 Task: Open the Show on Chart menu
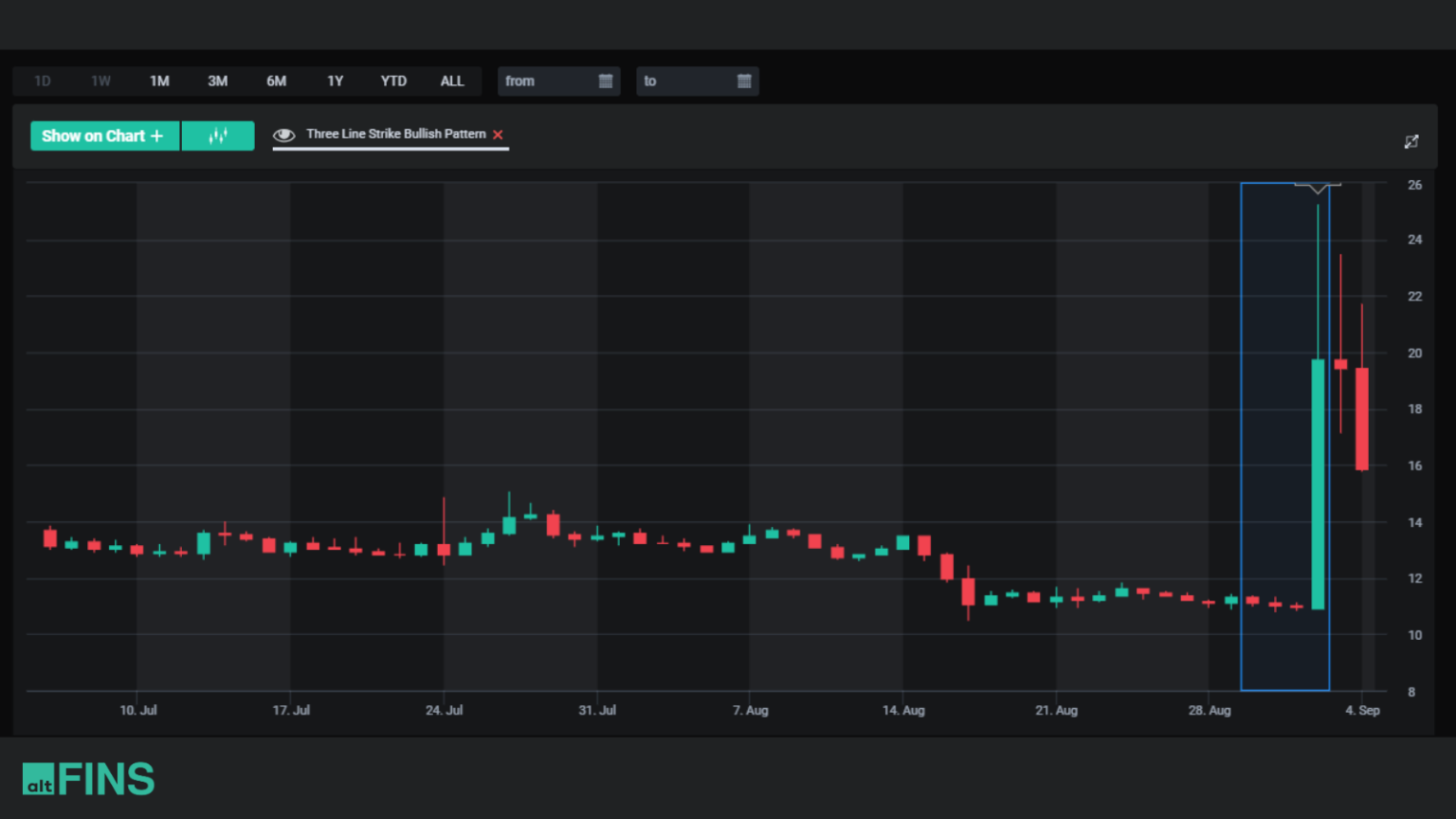coord(104,136)
